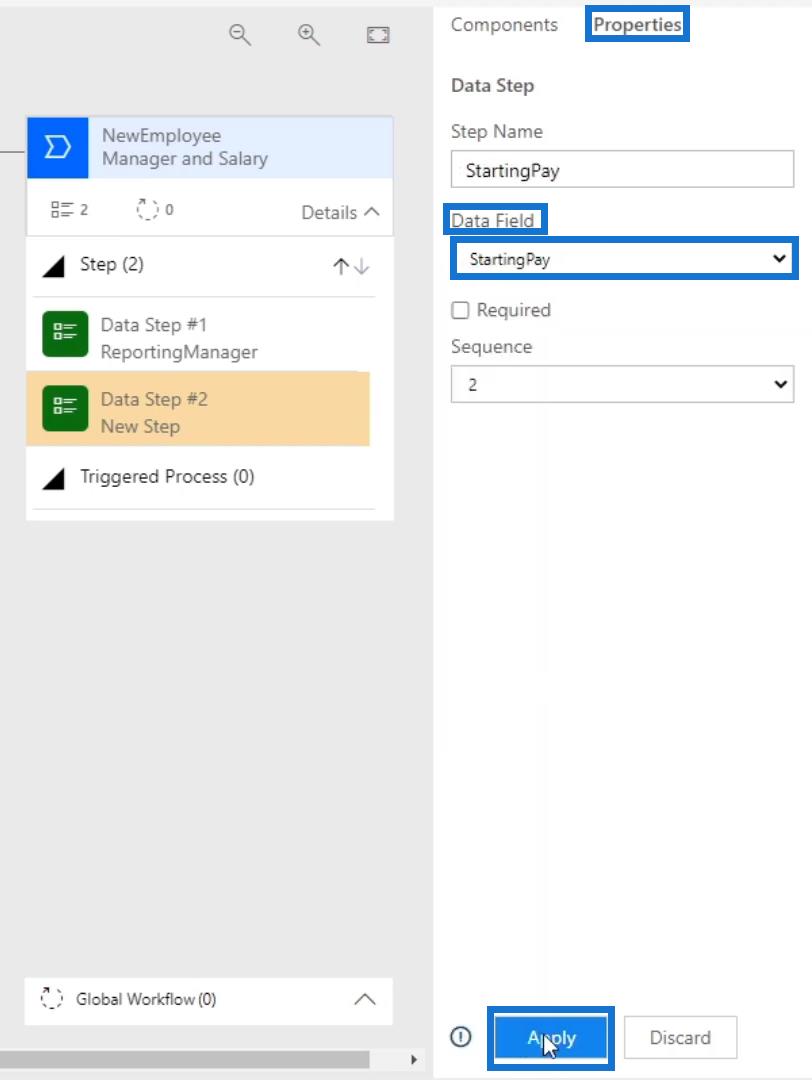Click the info icon beside Apply

pos(461,1037)
